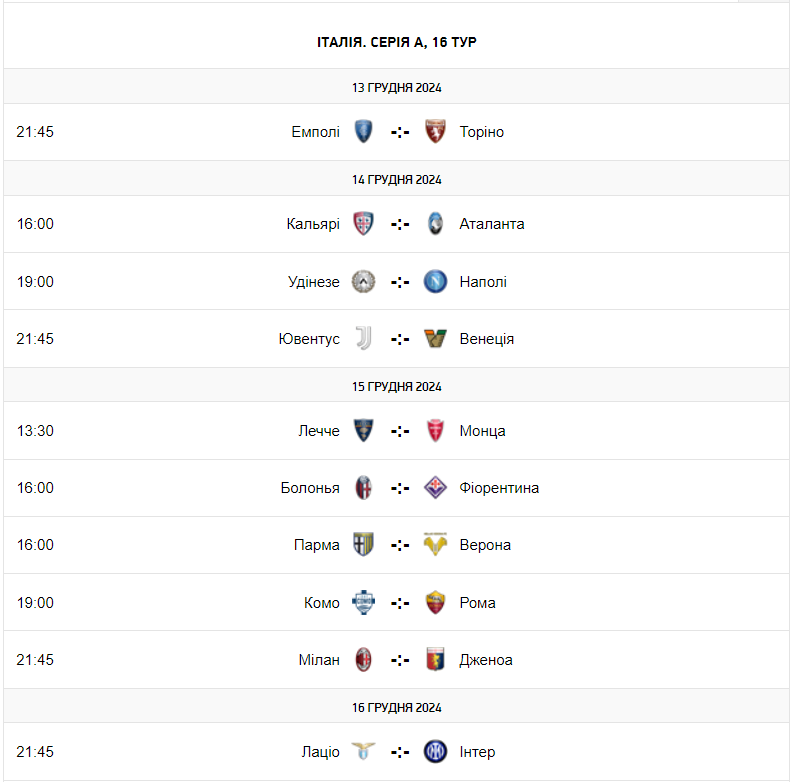Click the Napoli club crest icon
The image size is (792, 782).
(x=435, y=282)
